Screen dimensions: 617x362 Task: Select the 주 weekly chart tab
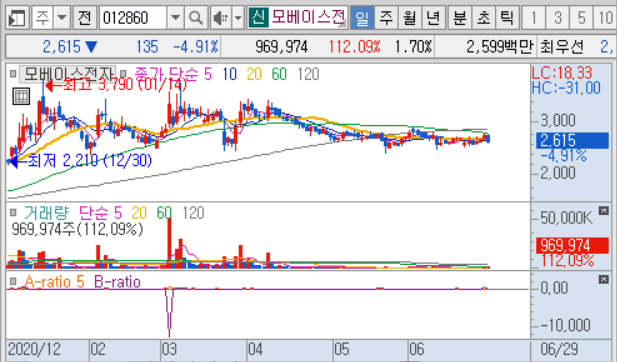pyautogui.click(x=386, y=18)
